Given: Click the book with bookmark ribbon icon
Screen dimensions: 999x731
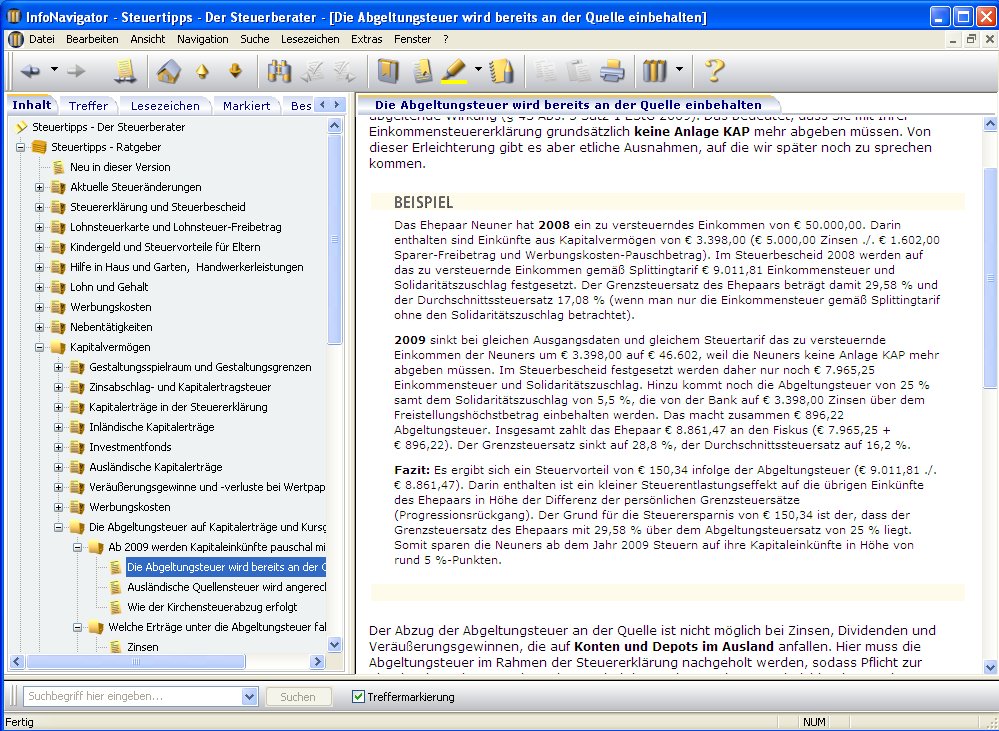Looking at the screenshot, I should (x=388, y=71).
